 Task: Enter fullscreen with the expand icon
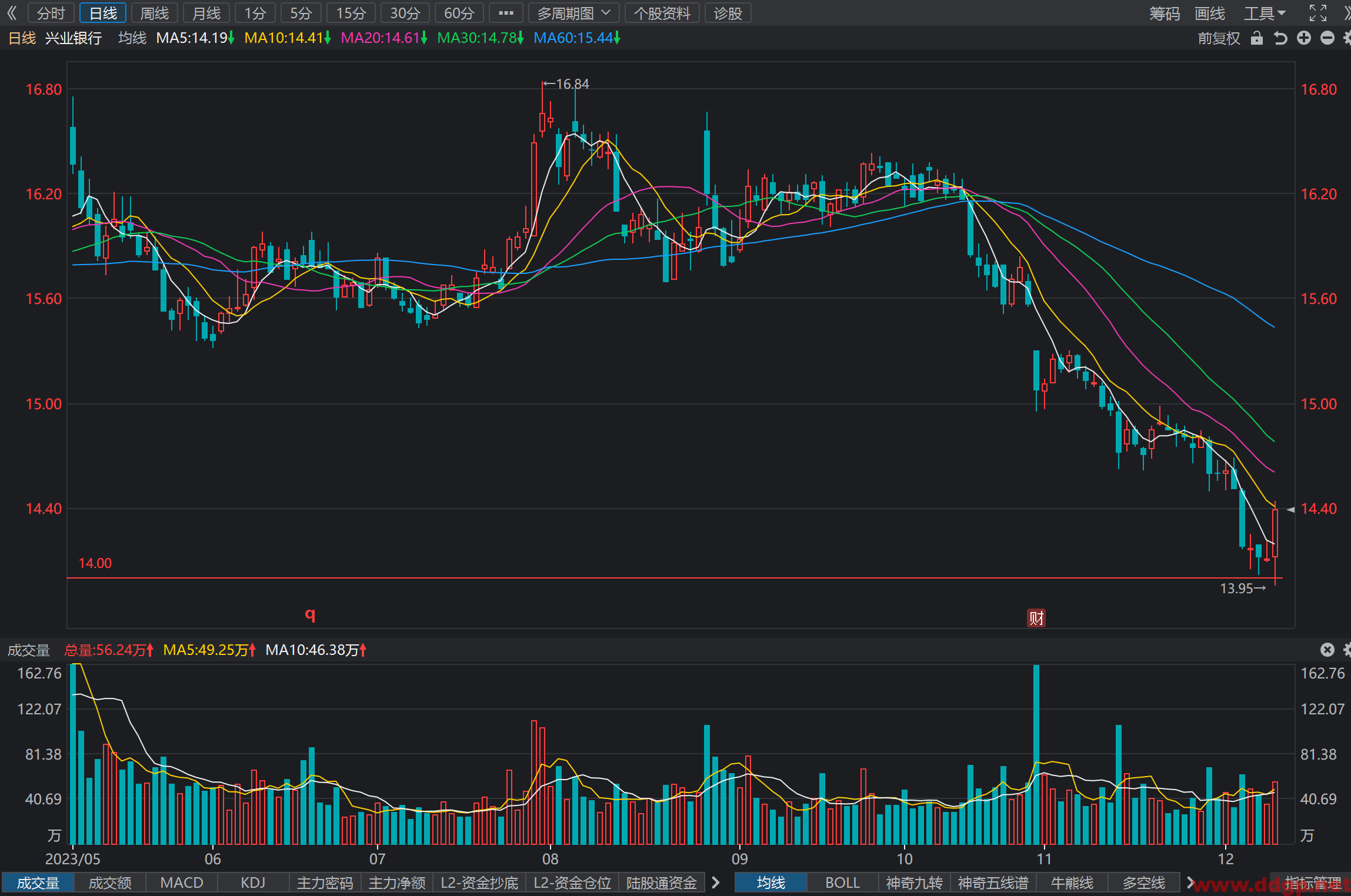point(1318,13)
